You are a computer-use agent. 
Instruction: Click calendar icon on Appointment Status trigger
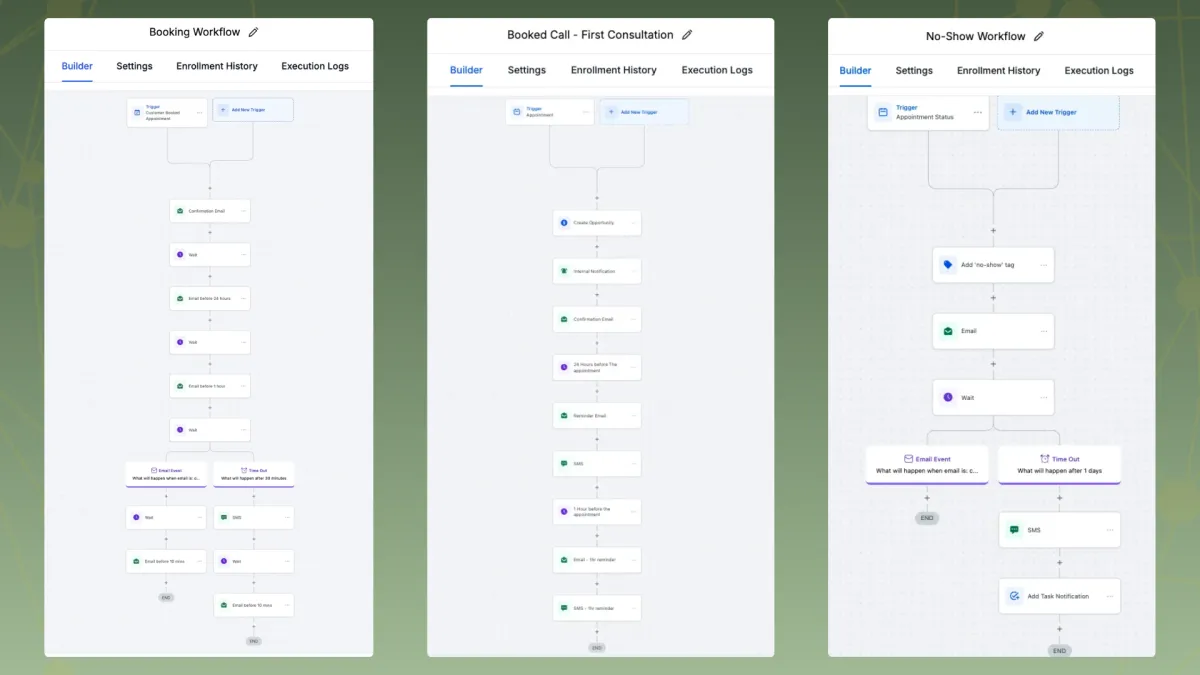(x=883, y=112)
